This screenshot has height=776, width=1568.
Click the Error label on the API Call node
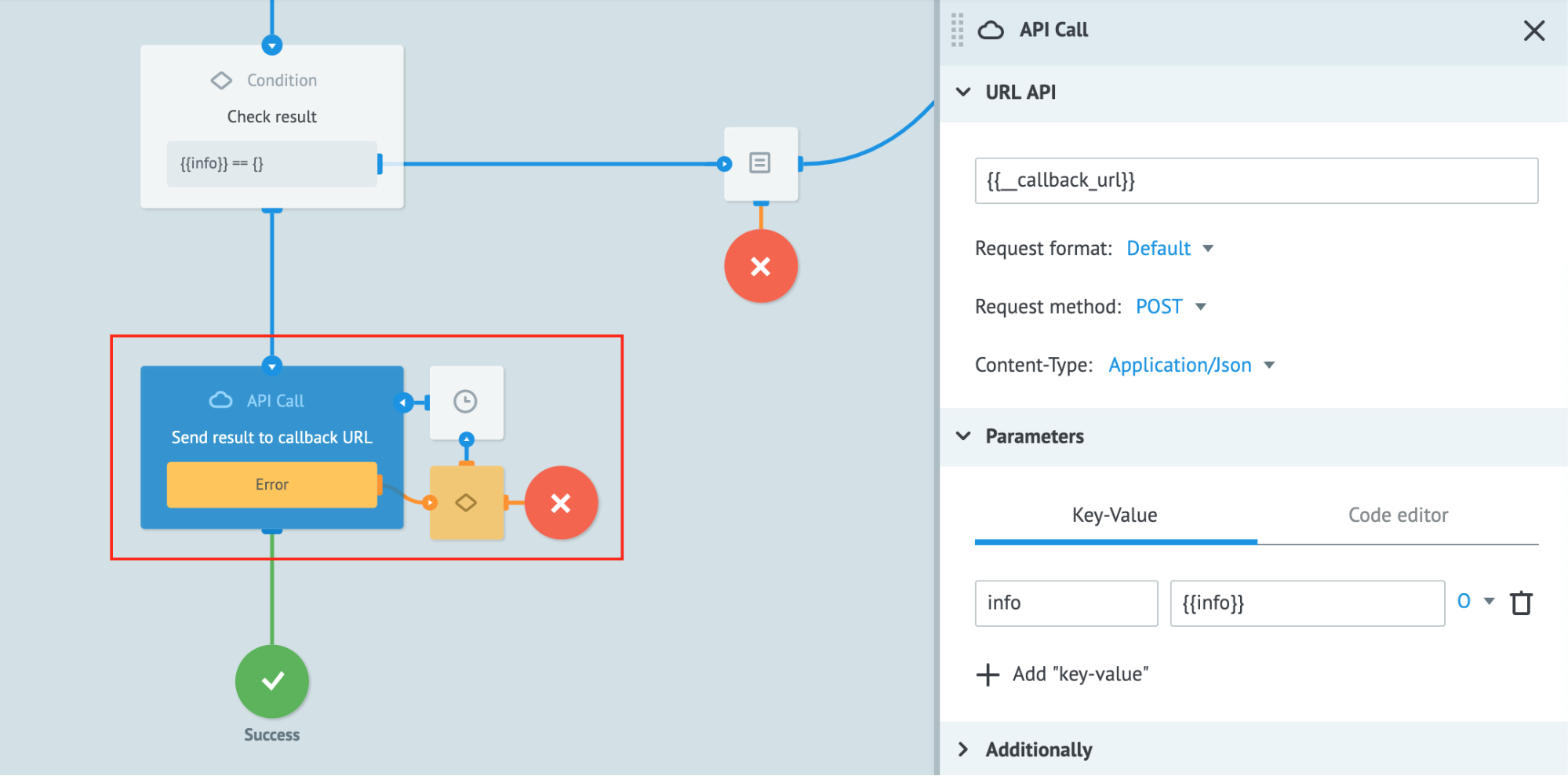coord(271,484)
